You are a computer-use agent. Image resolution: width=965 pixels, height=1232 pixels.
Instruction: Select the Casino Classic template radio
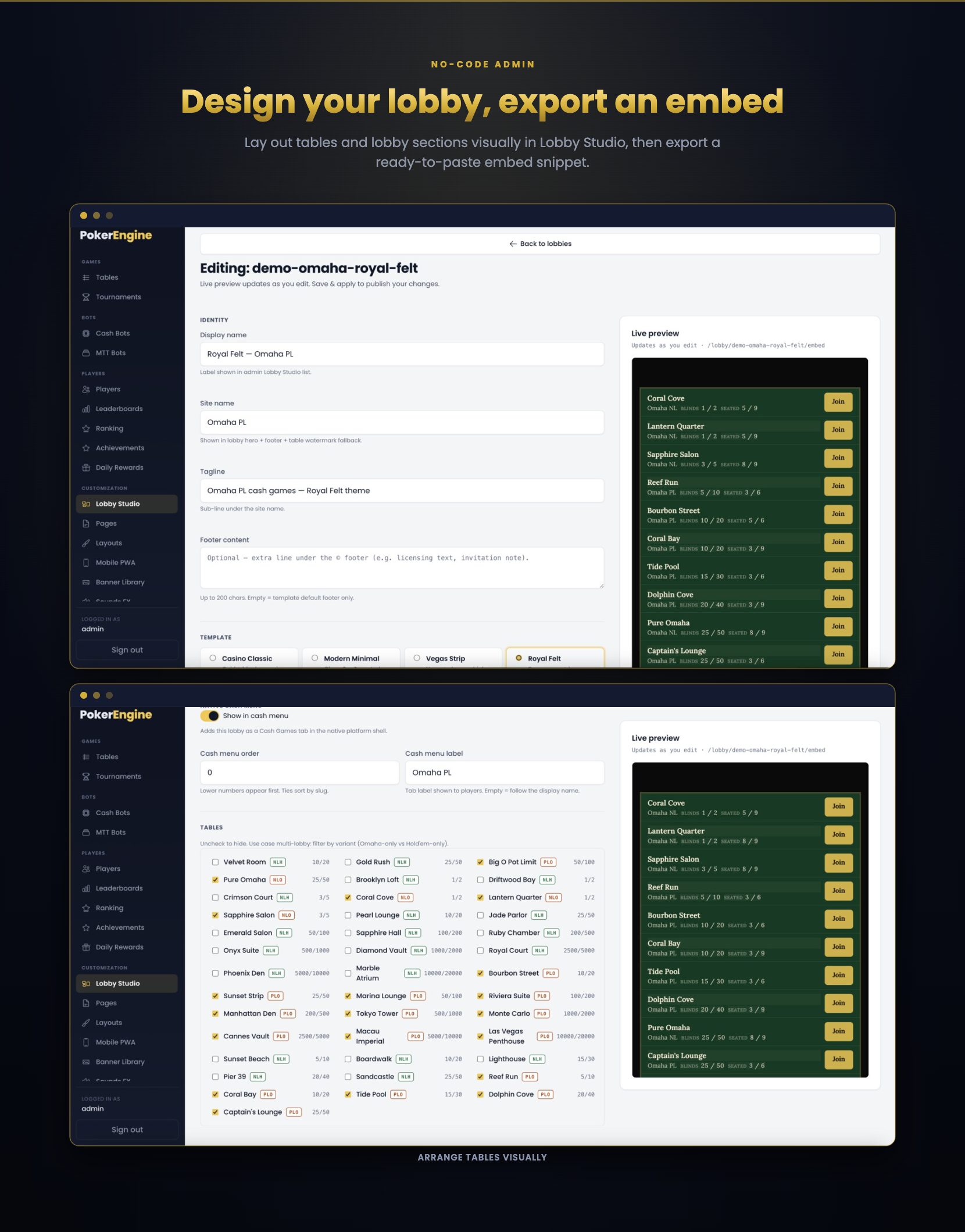coord(213,658)
